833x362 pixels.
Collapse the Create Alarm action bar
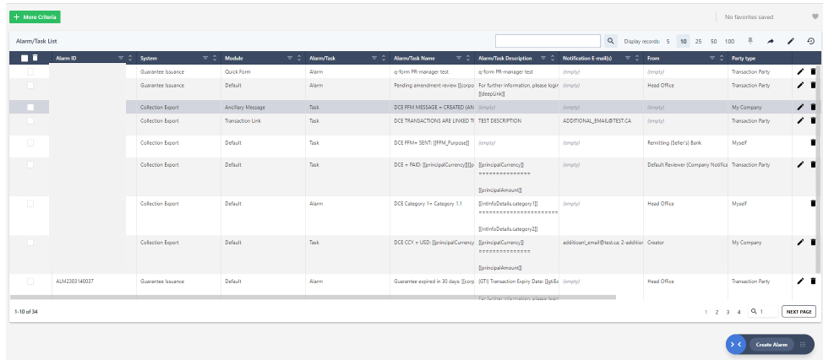(736, 344)
